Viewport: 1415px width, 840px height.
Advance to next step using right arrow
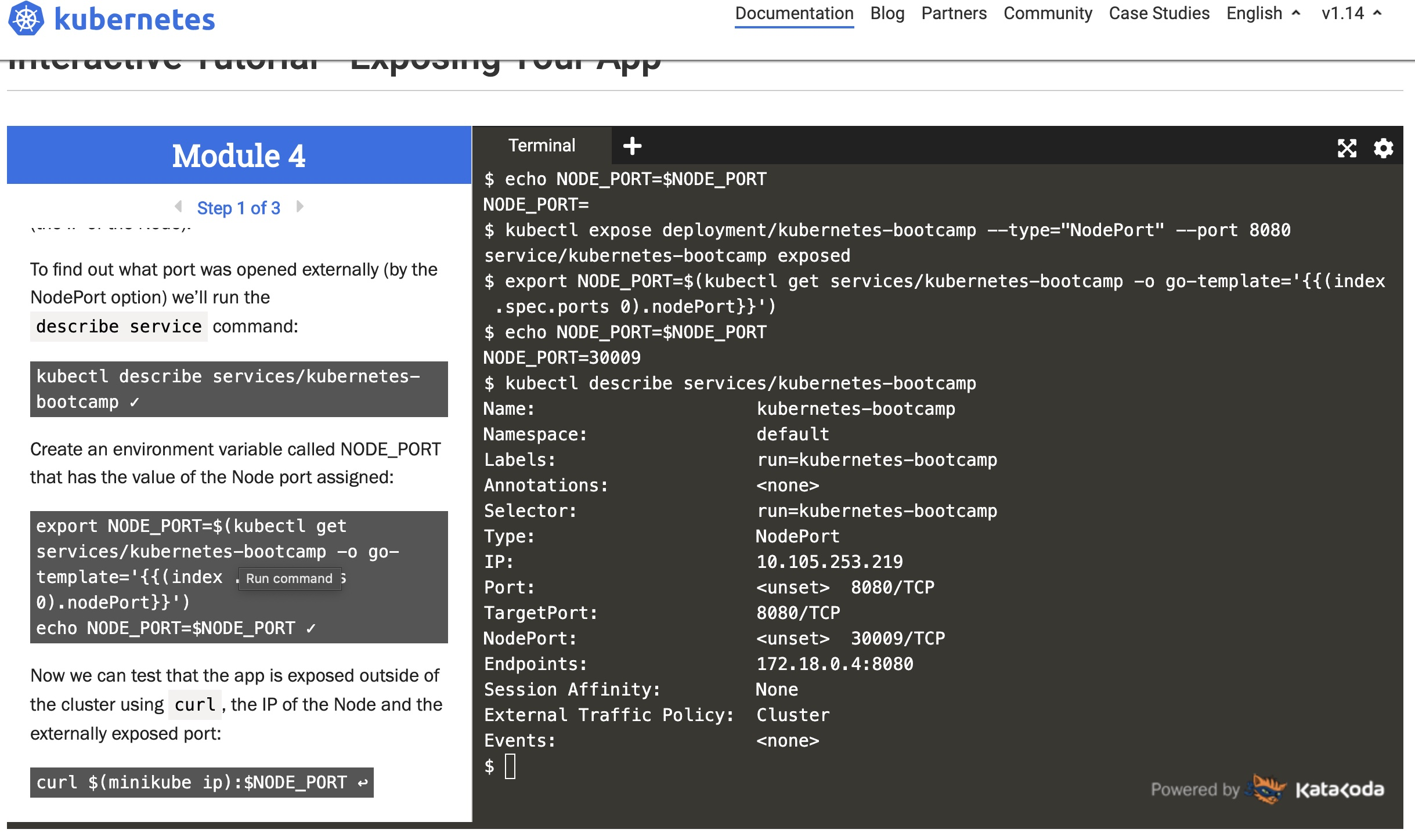(x=299, y=207)
